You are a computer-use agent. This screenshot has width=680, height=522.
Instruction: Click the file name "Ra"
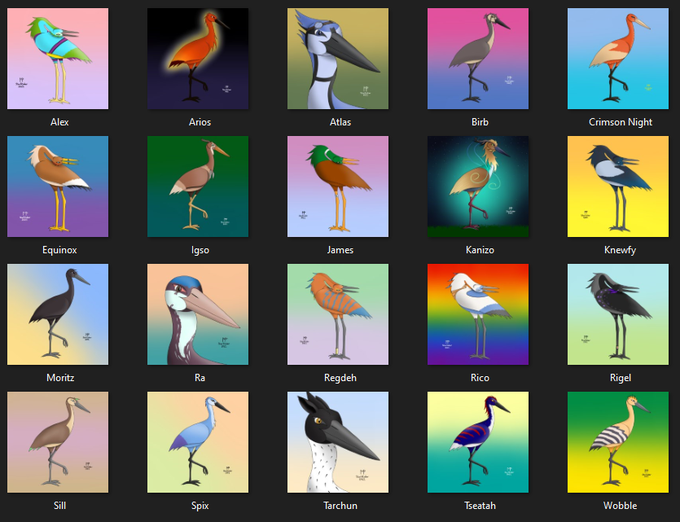tap(200, 378)
